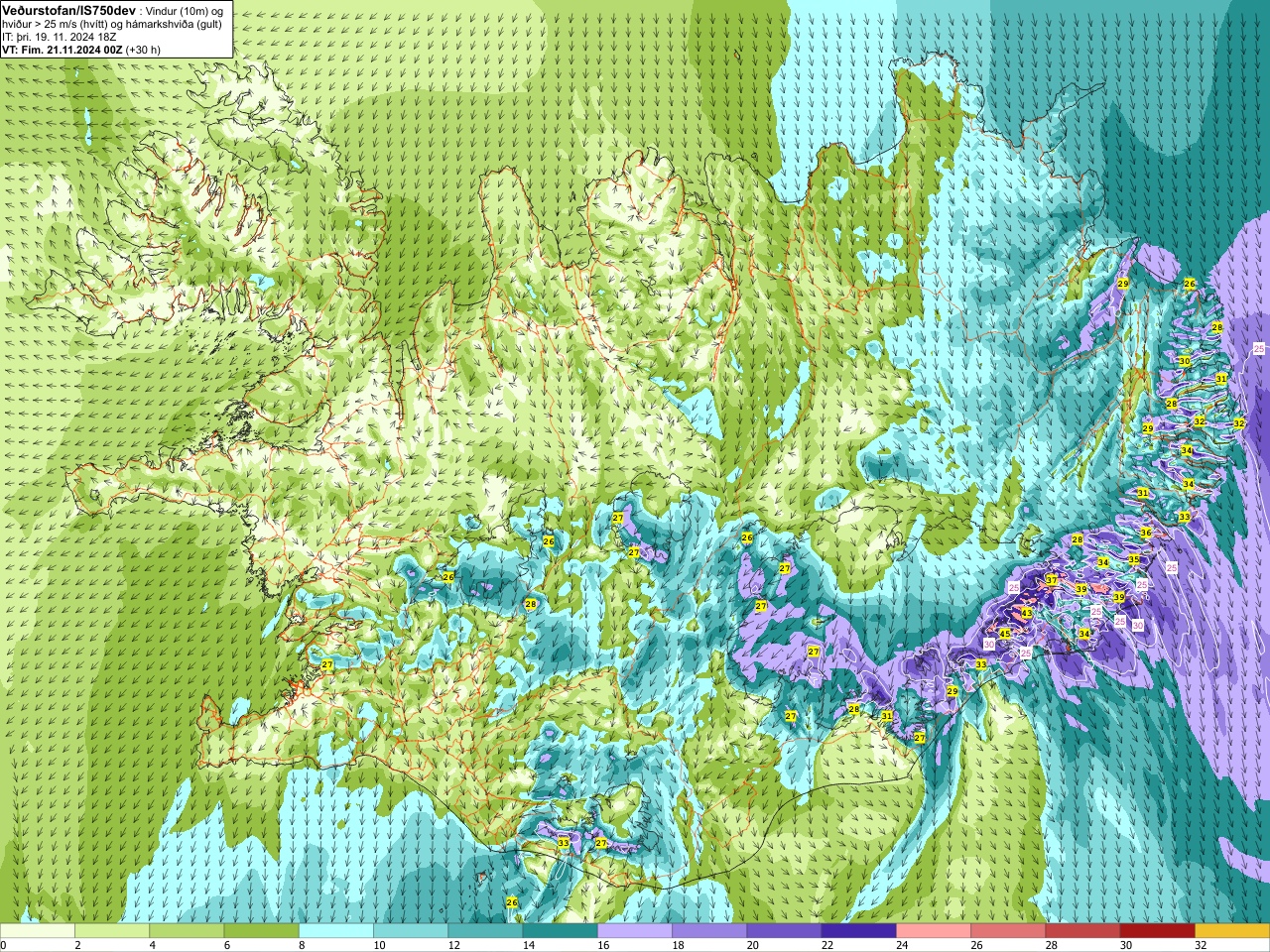
Task: Pick the 4–6 m/s green legend swatch
Action: pos(187,931)
